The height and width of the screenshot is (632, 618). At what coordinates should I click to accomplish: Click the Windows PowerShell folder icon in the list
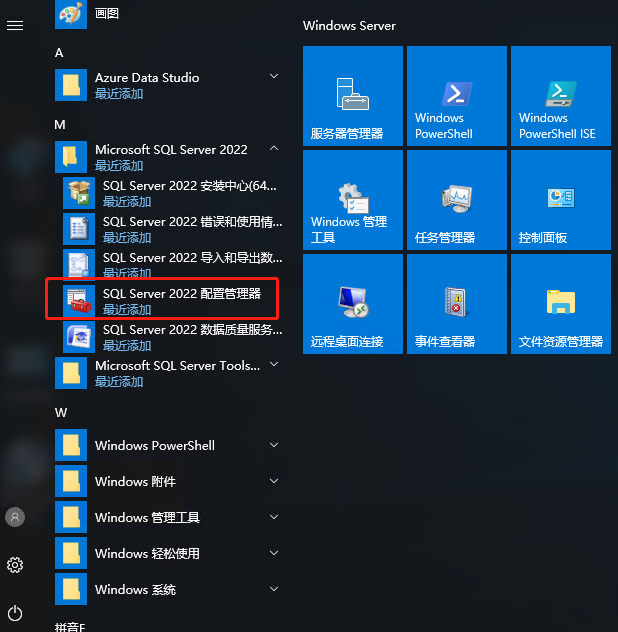[x=71, y=445]
